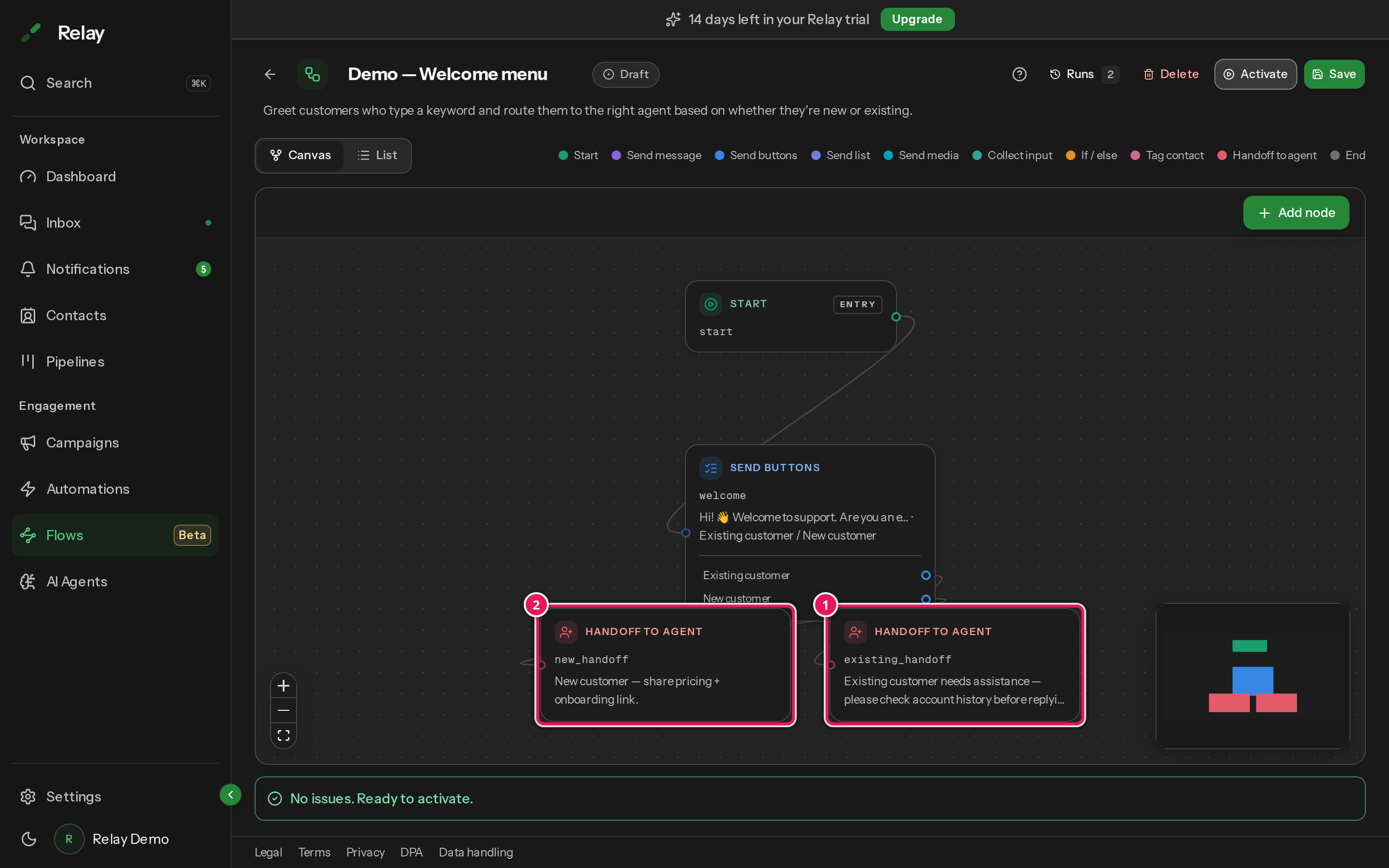Zoom out of the canvas
The height and width of the screenshot is (868, 1389).
click(284, 710)
